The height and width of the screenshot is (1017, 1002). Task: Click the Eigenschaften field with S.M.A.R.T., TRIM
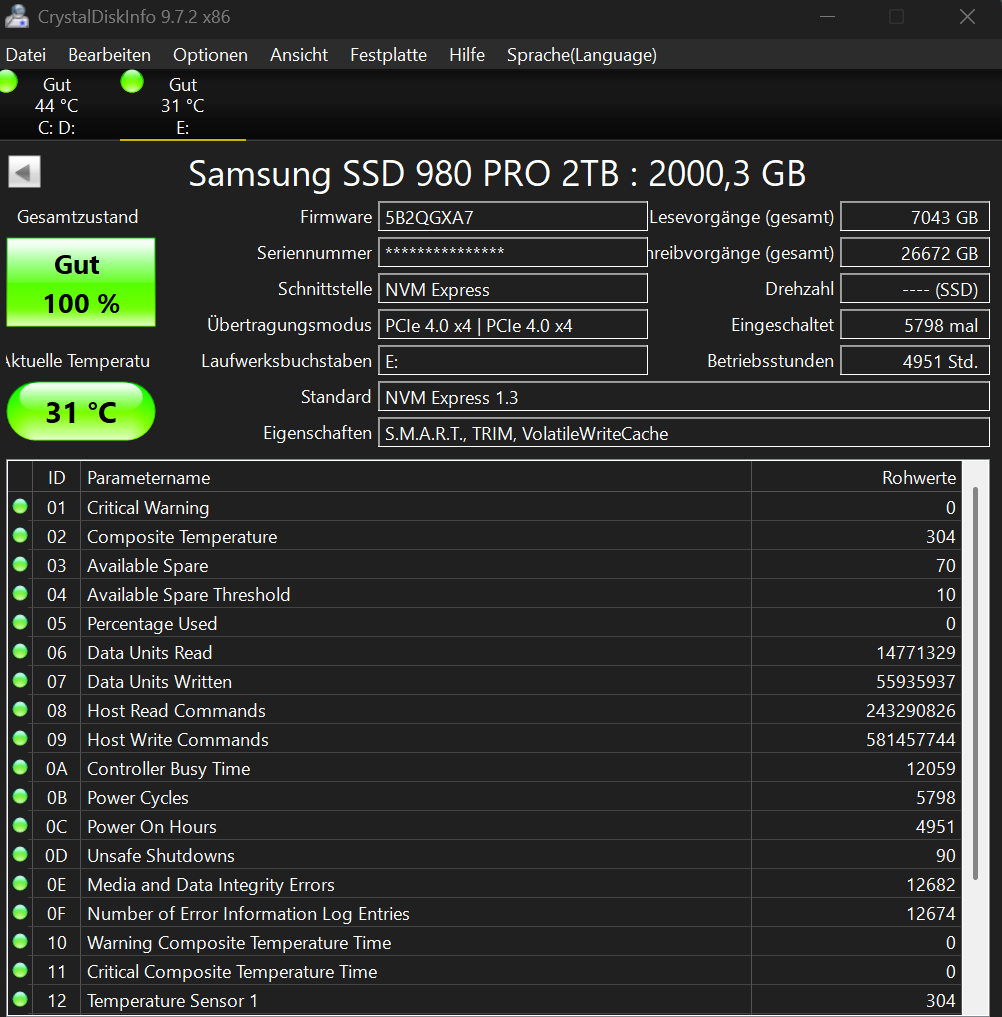pyautogui.click(x=684, y=433)
